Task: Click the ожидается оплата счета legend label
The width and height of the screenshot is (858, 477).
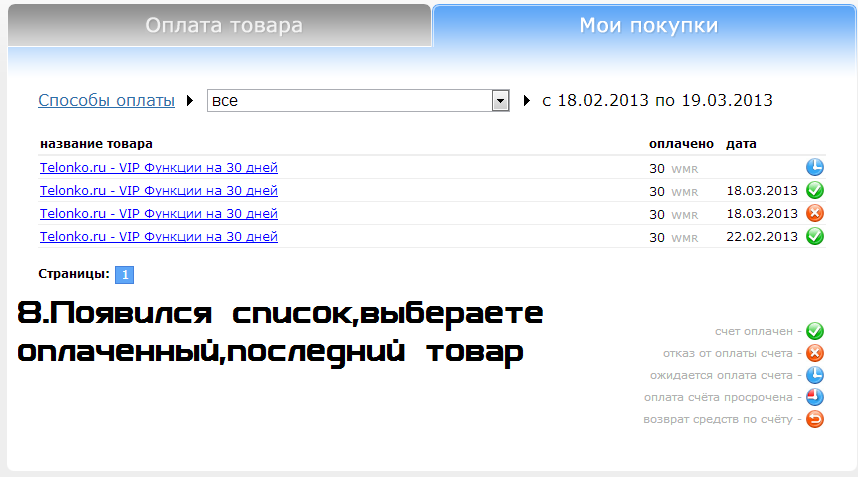Action: click(721, 375)
